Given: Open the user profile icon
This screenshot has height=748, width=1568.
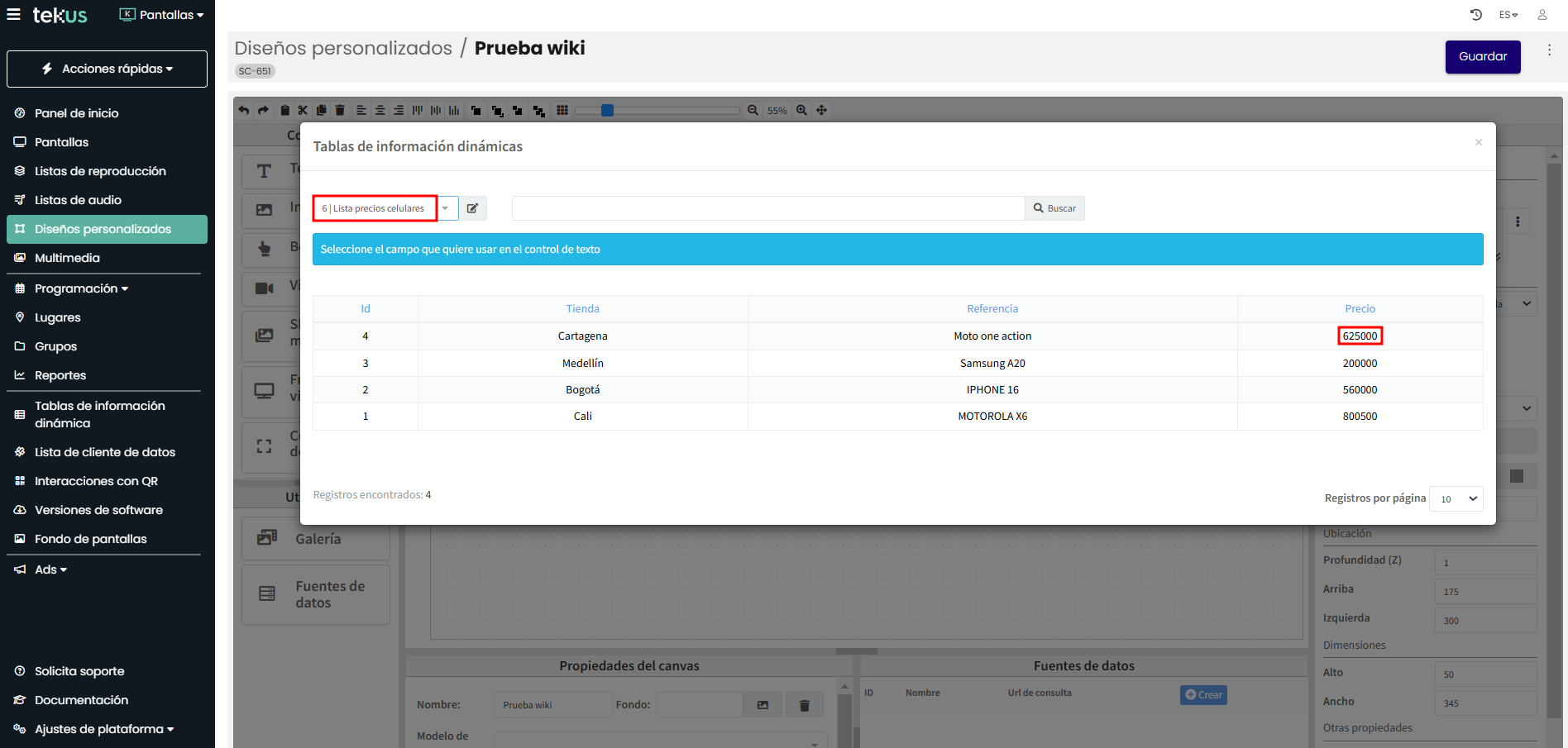Looking at the screenshot, I should [x=1542, y=15].
